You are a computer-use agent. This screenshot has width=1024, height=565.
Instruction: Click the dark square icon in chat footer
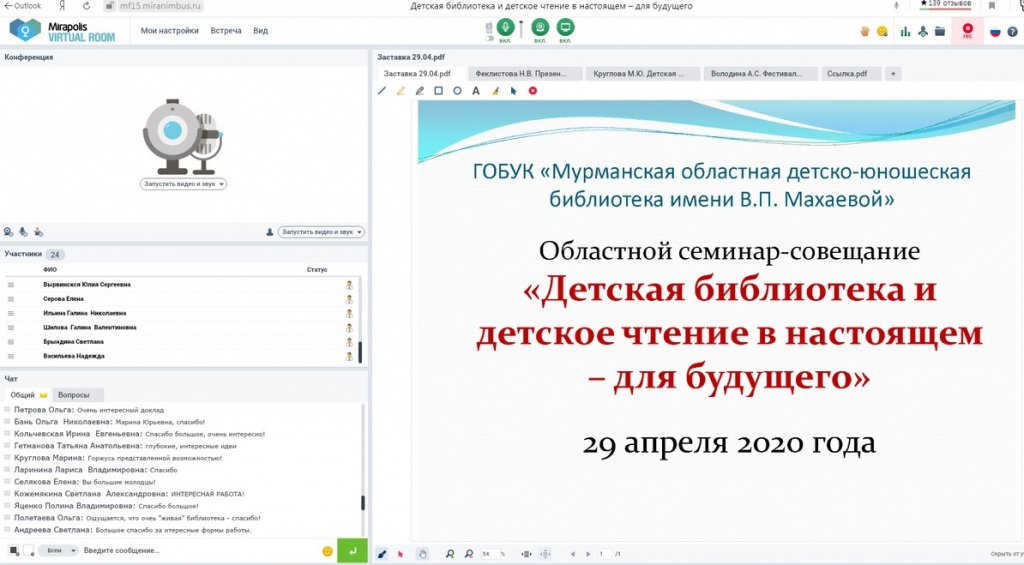tap(14, 551)
